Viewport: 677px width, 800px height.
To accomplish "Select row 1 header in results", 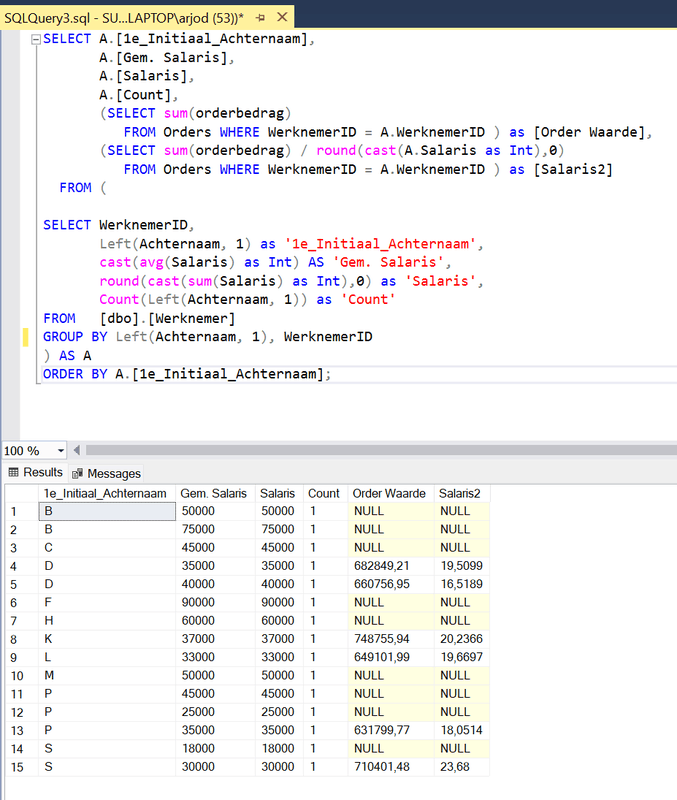I will pos(21,511).
